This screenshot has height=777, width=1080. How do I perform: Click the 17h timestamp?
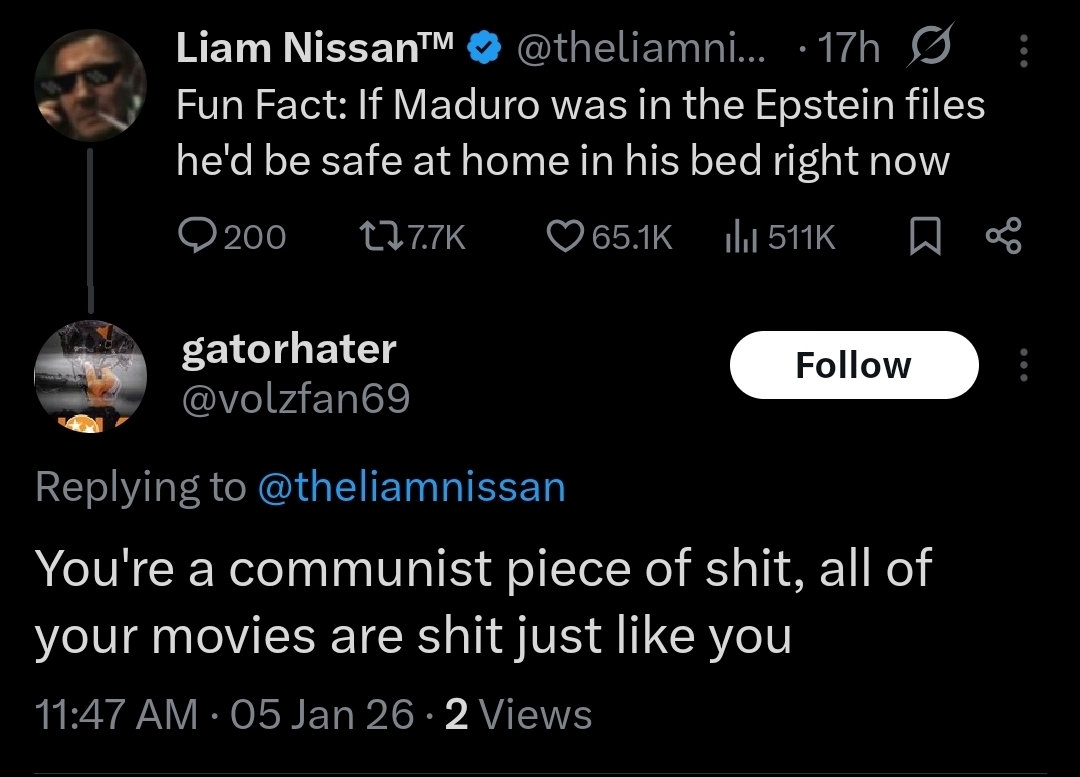[848, 49]
